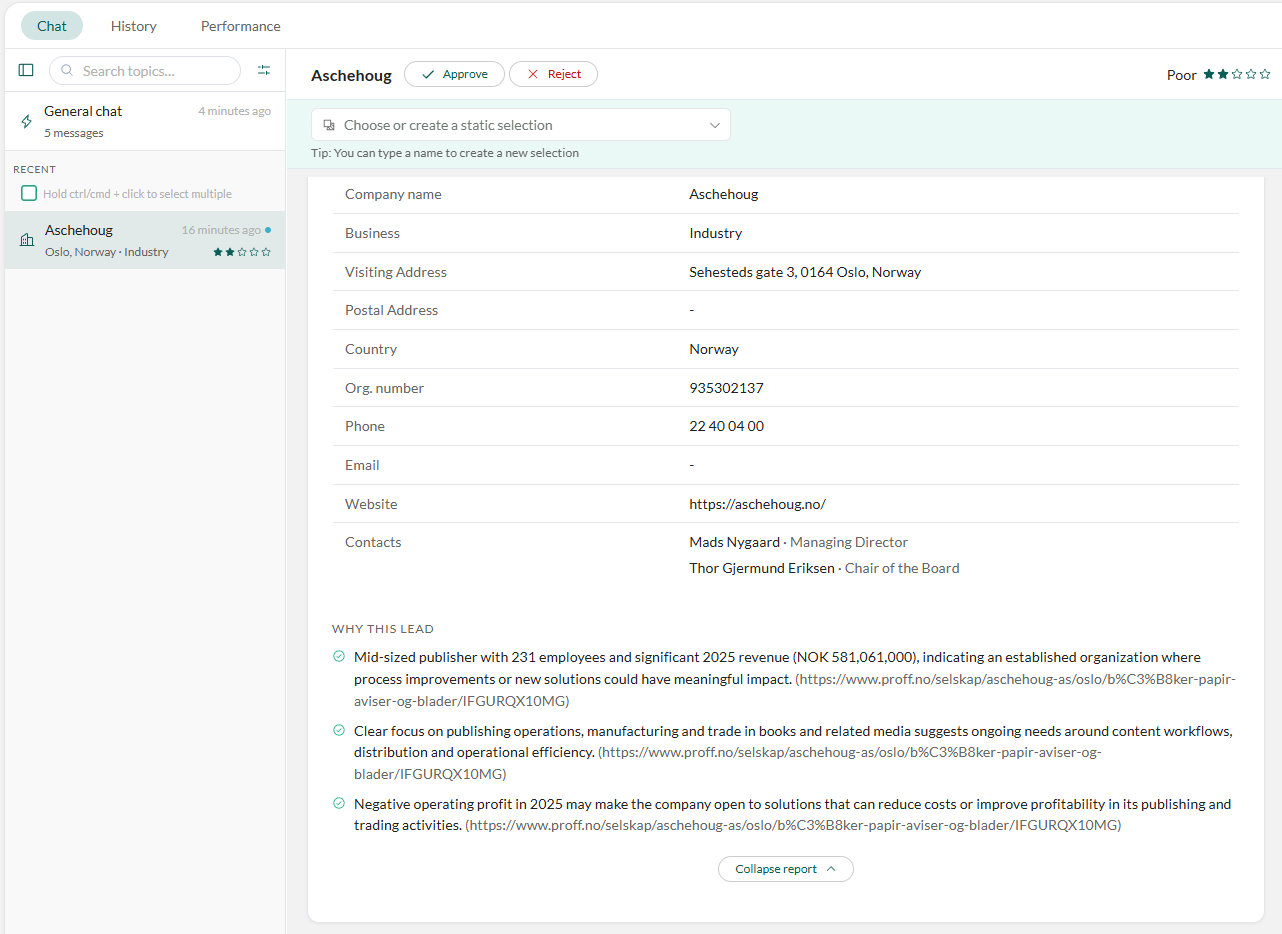The height and width of the screenshot is (934, 1282).
Task: Click the magnifier icon in search box
Action: pyautogui.click(x=67, y=71)
